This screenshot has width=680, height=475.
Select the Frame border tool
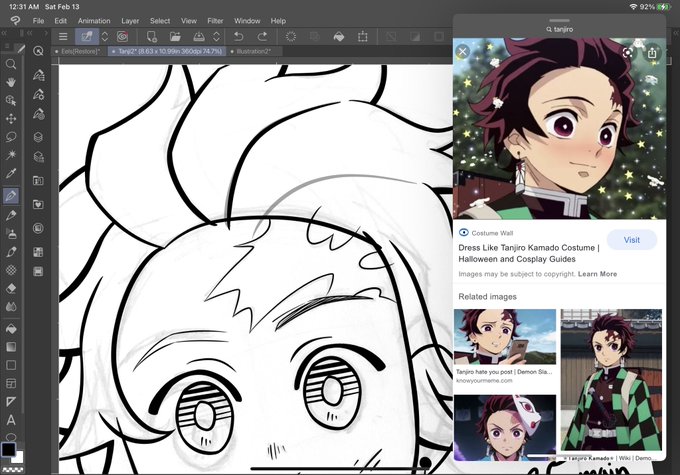point(11,383)
